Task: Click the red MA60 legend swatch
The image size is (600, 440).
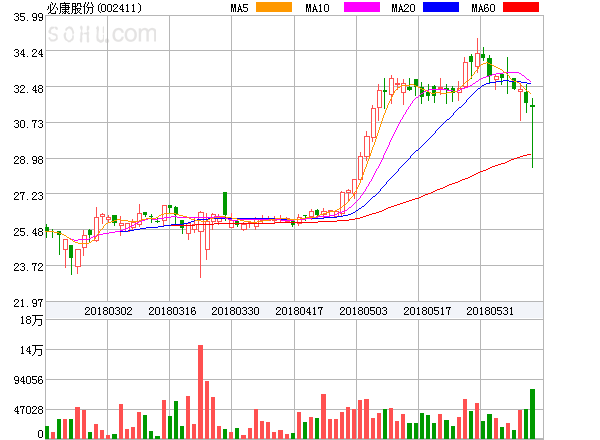Action: pos(521,7)
